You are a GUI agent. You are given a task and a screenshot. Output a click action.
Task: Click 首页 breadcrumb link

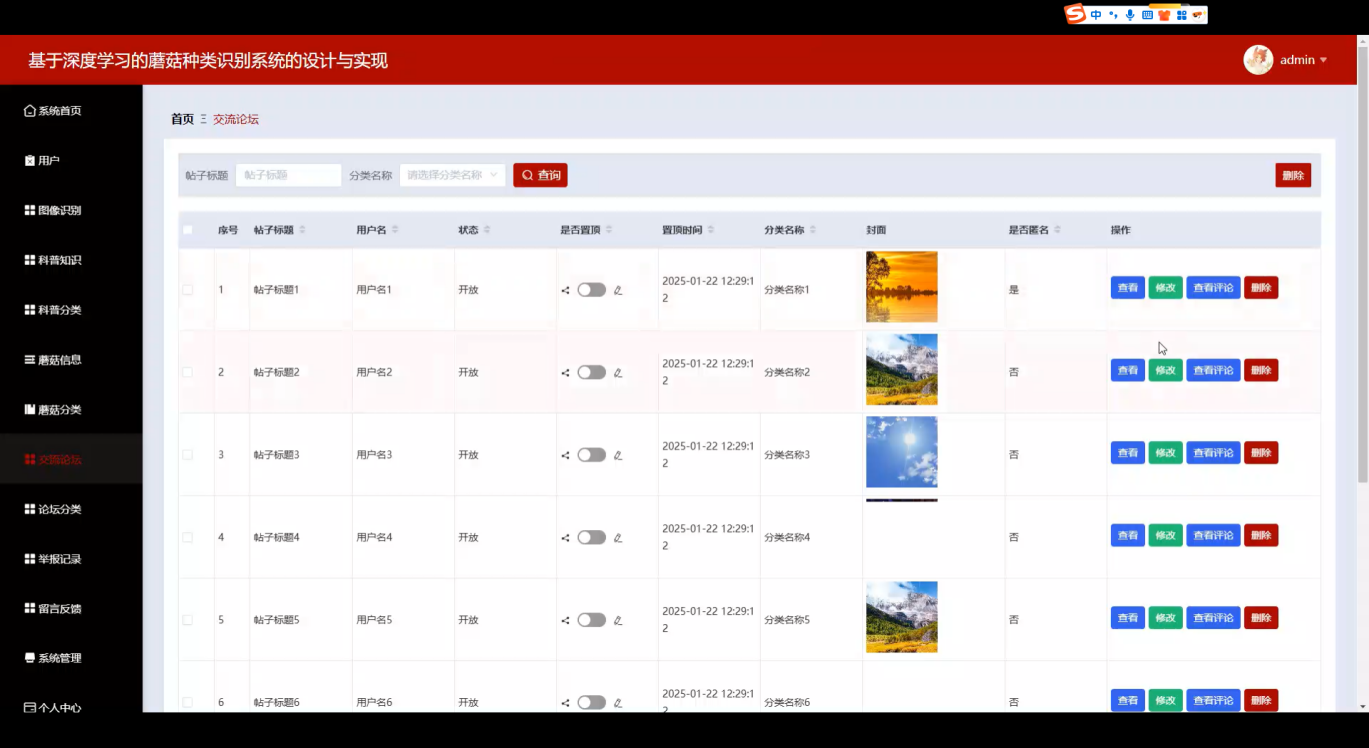[x=182, y=119]
